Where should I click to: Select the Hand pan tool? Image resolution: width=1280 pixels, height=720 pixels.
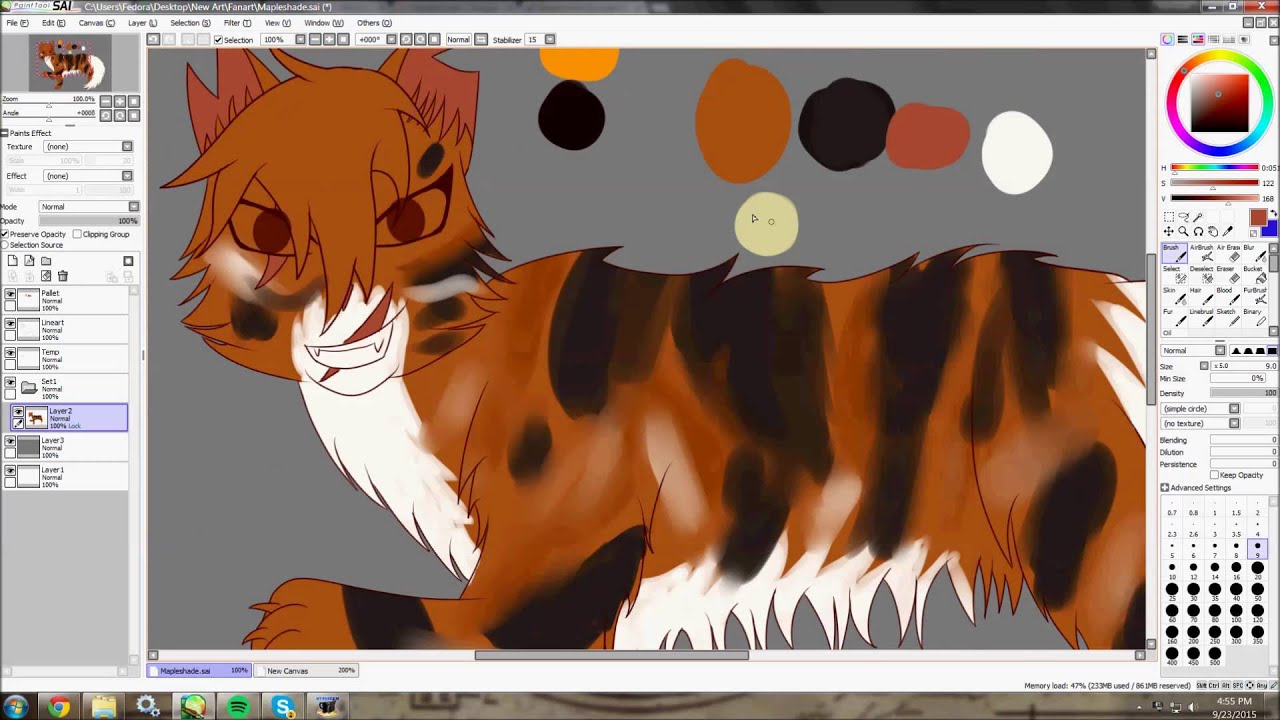pos(1213,231)
